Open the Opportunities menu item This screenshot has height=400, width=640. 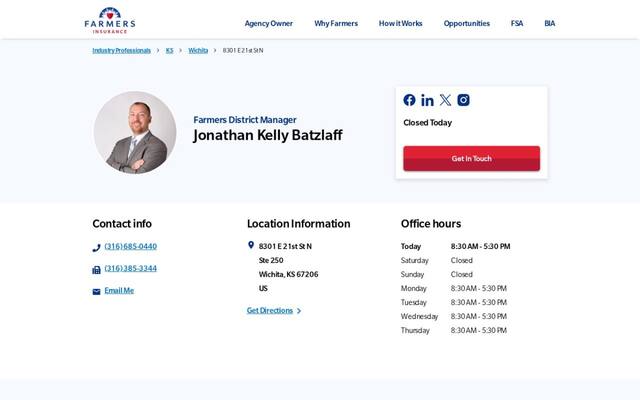point(467,24)
